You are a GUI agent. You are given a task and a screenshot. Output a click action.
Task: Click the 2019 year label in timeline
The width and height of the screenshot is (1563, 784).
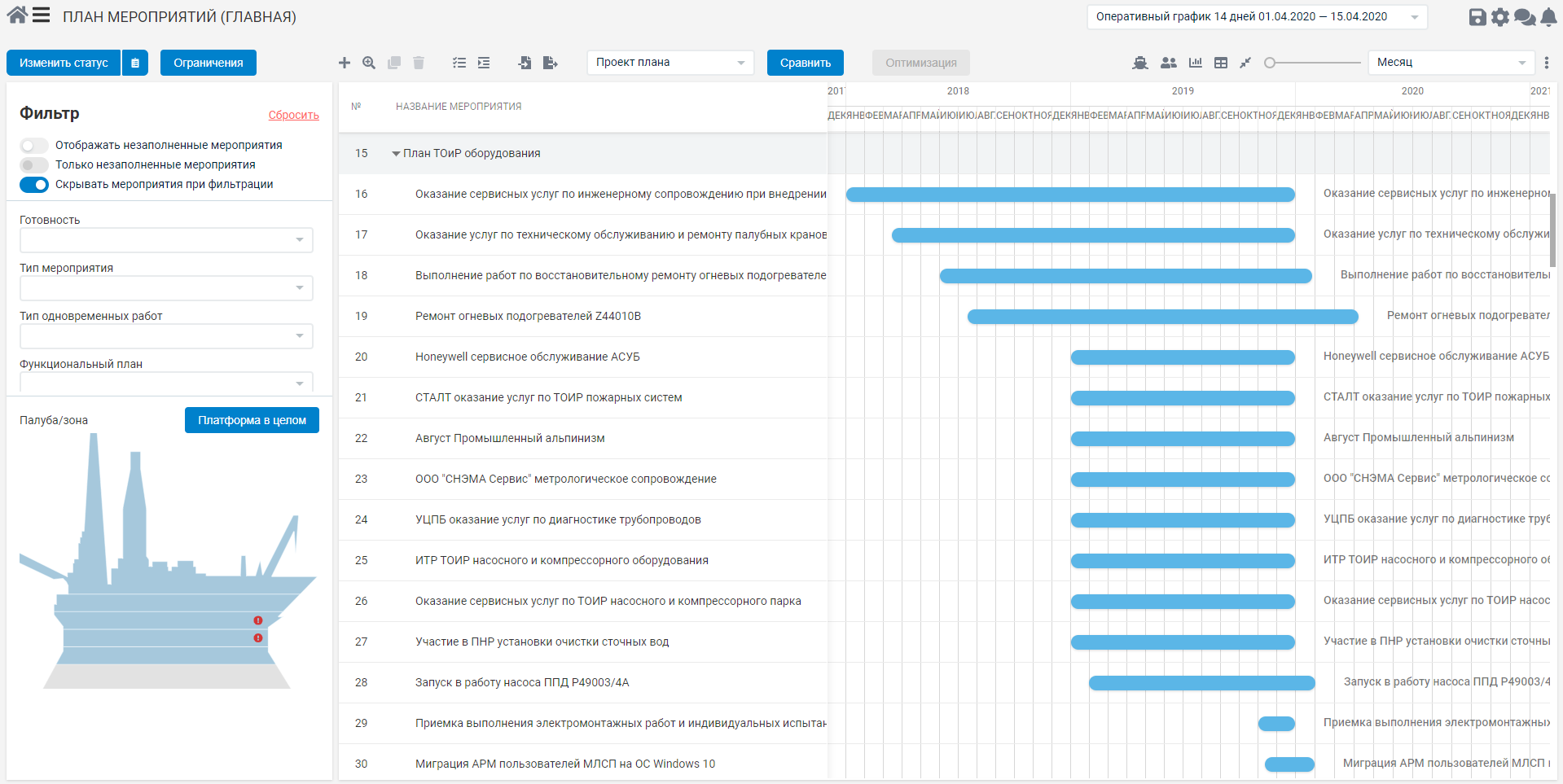pos(1183,91)
